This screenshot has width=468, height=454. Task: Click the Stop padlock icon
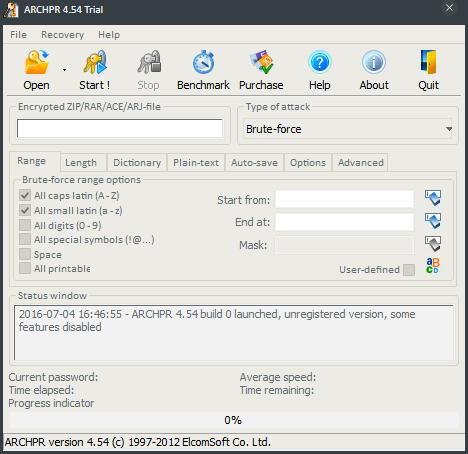click(x=149, y=62)
